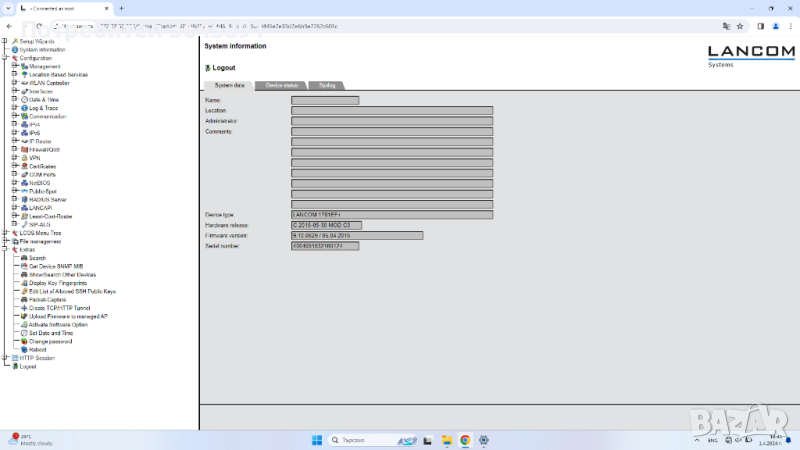Click the Logout icon in the tree
This screenshot has width=800, height=450.
[15, 366]
